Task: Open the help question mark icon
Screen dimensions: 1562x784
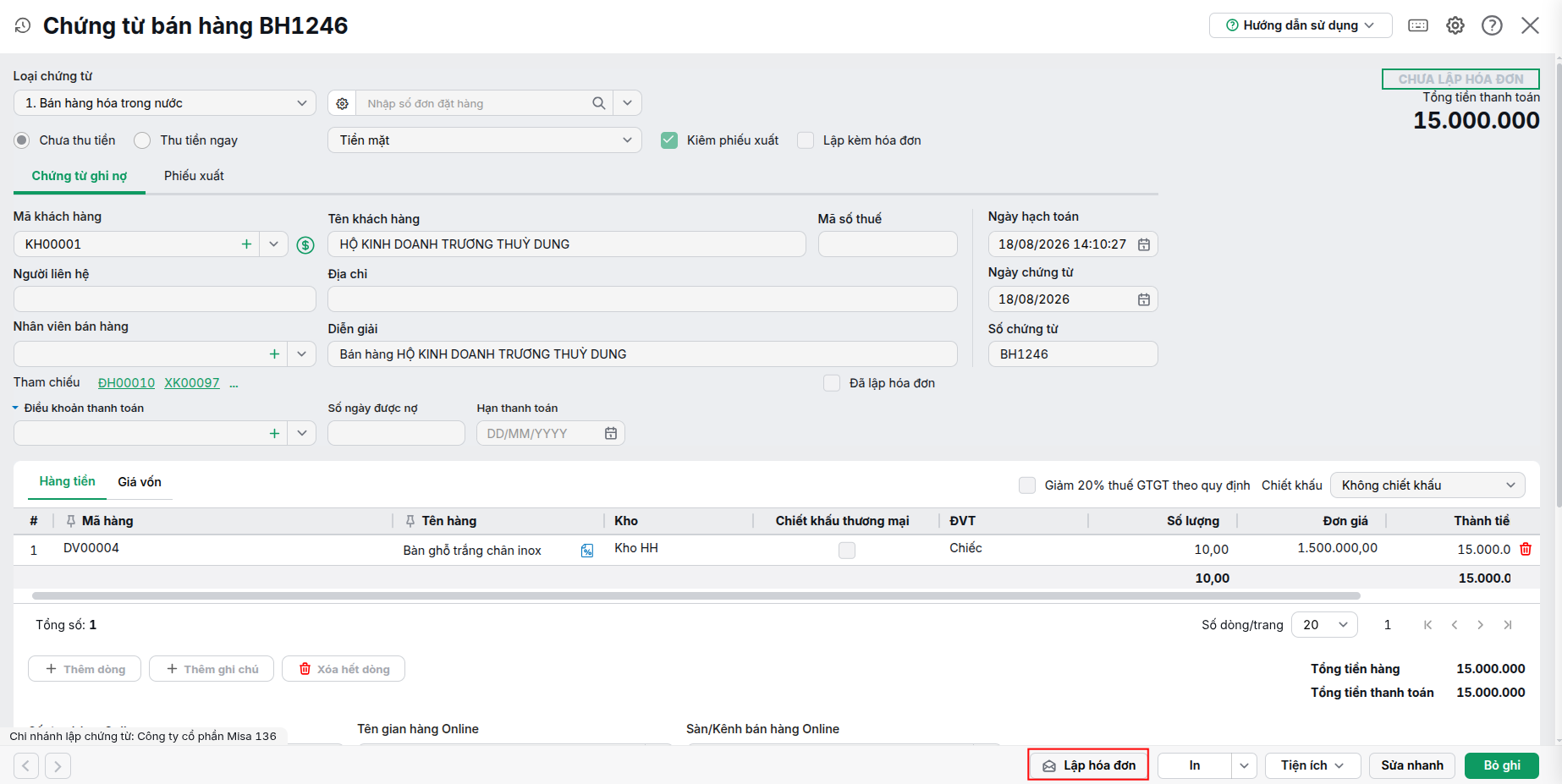Action: [x=1492, y=25]
